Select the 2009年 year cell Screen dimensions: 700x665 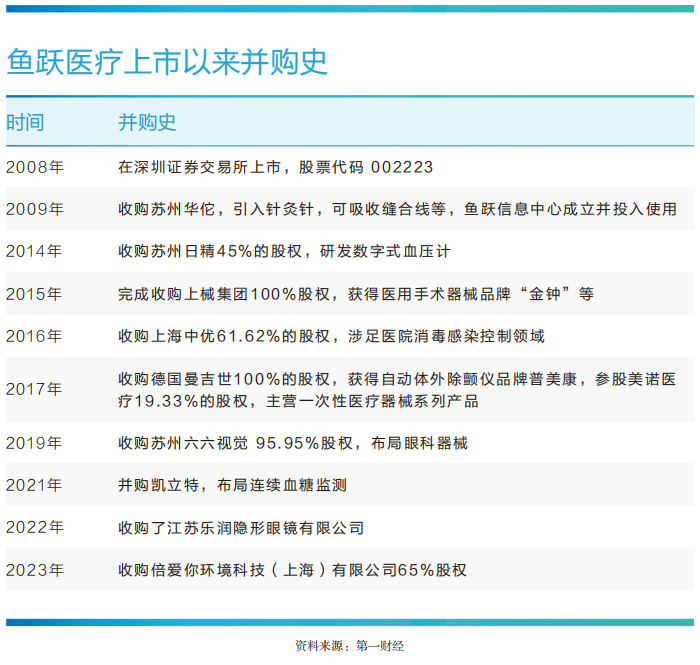pyautogui.click(x=35, y=209)
